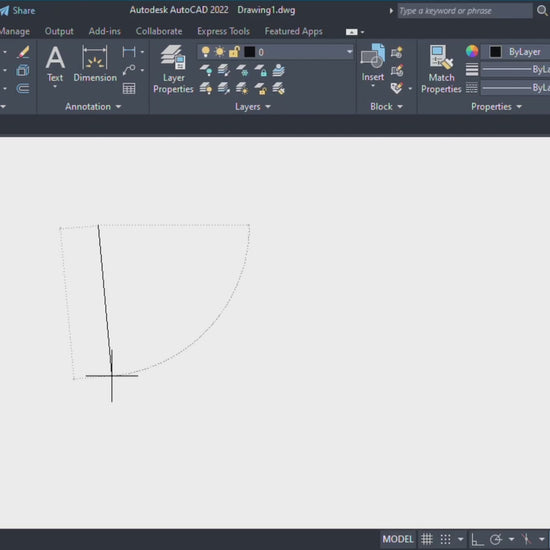550x550 pixels.
Task: Click the multileader tool icon
Action: pyautogui.click(x=129, y=70)
